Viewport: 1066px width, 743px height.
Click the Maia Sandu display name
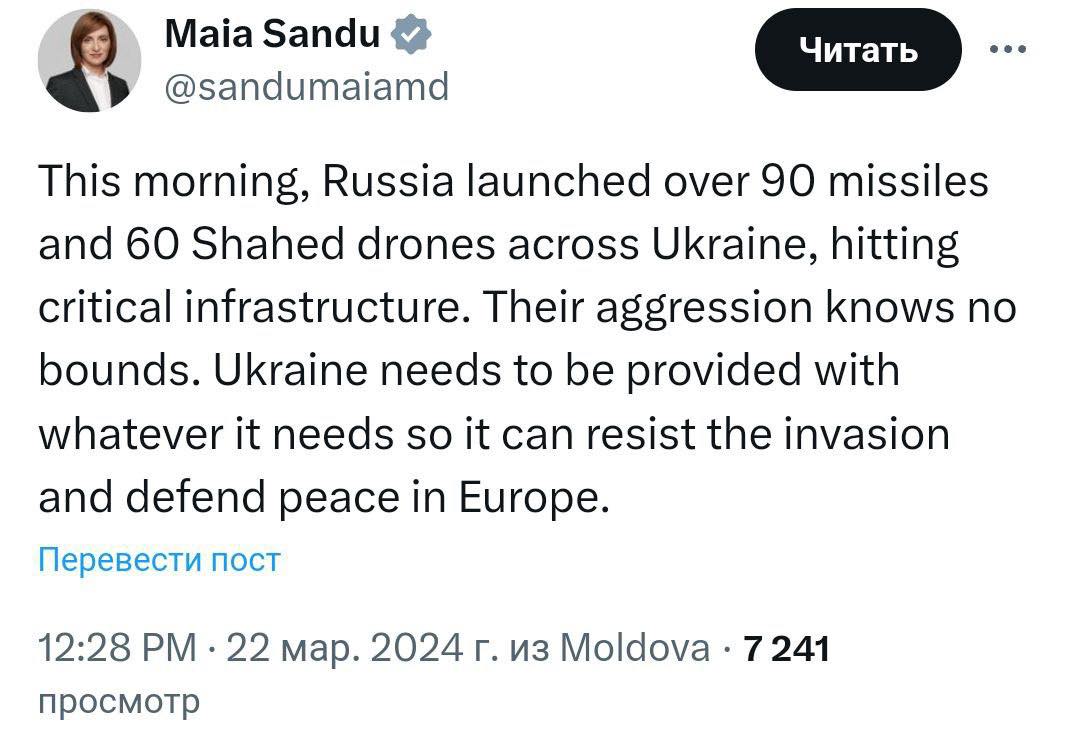[272, 34]
